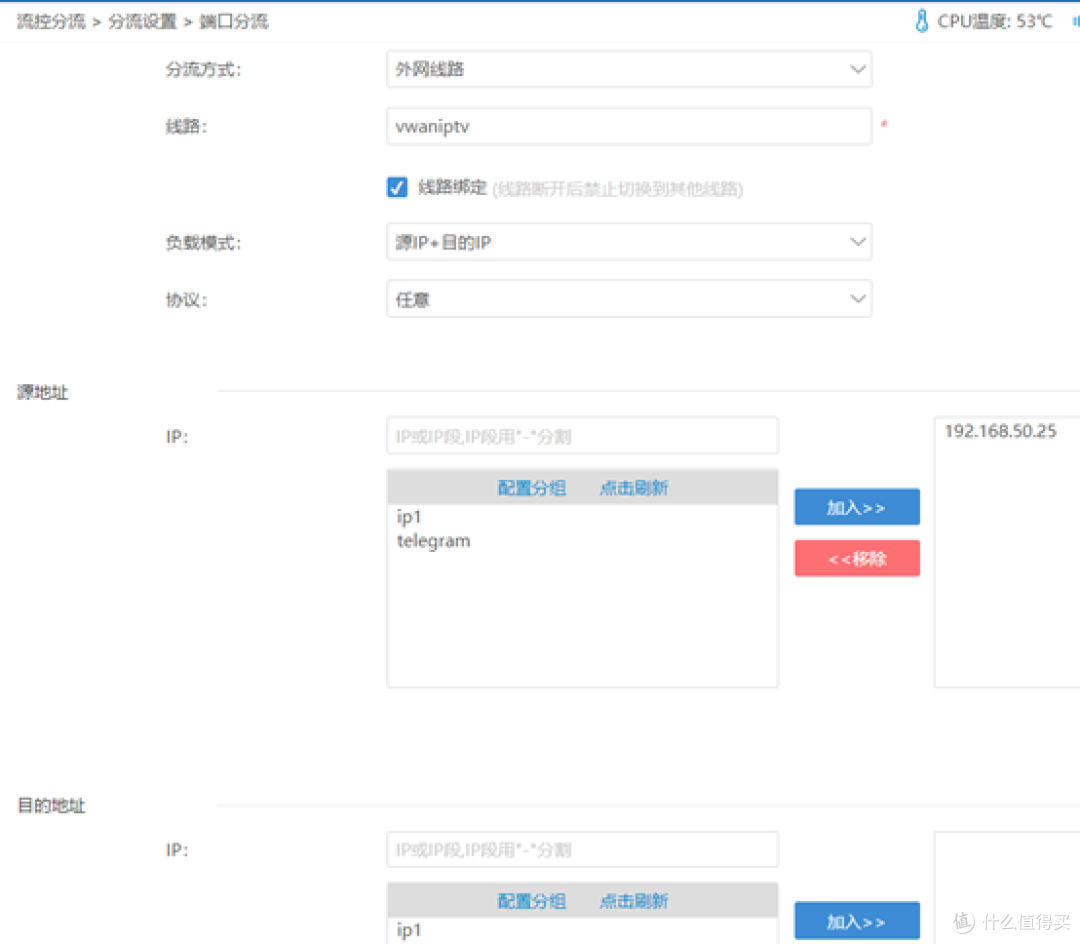Toggle the 线路绑定 checkbox

397,187
